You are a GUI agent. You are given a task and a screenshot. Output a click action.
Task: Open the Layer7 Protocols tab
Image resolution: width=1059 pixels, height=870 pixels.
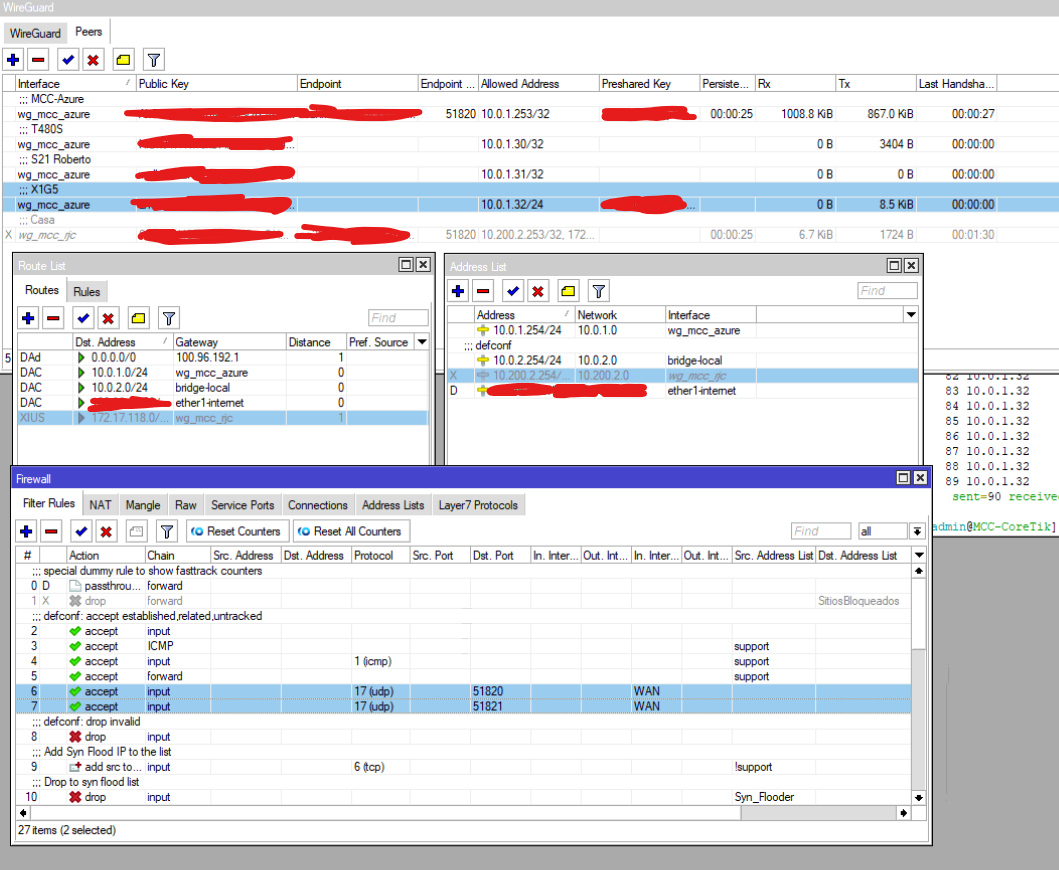(x=478, y=505)
